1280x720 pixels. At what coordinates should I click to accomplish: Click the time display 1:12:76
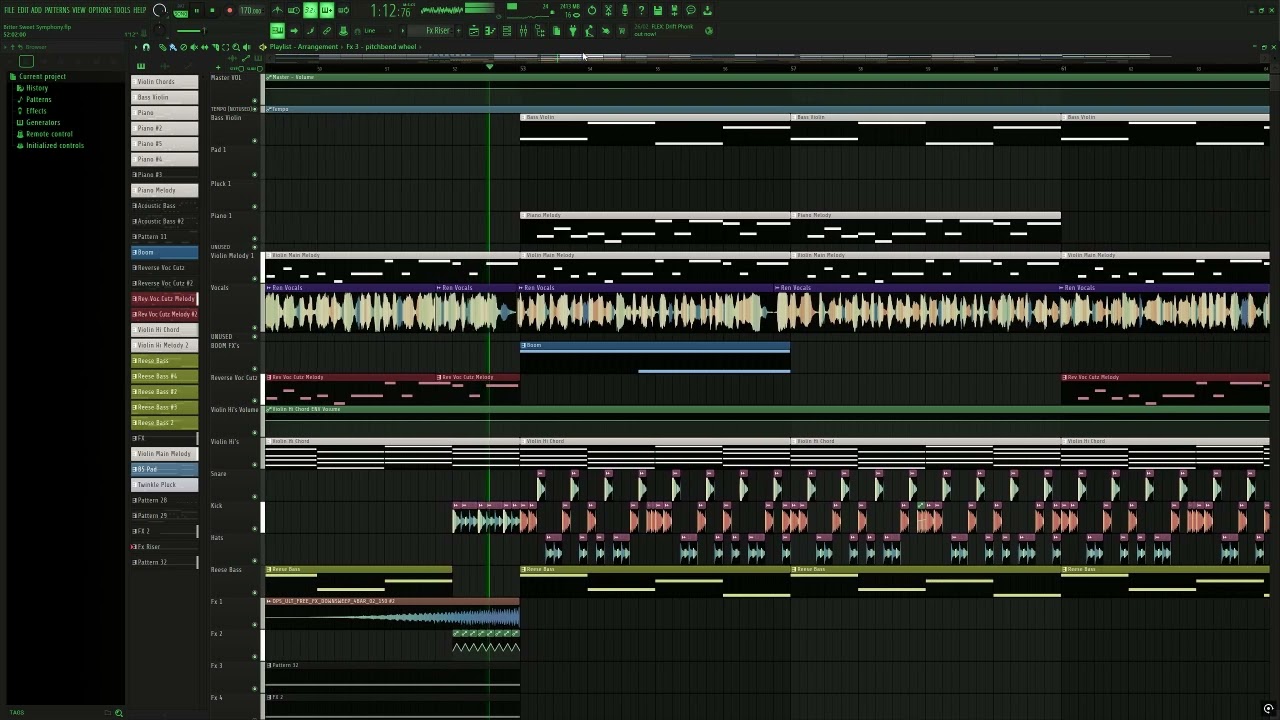coord(391,10)
